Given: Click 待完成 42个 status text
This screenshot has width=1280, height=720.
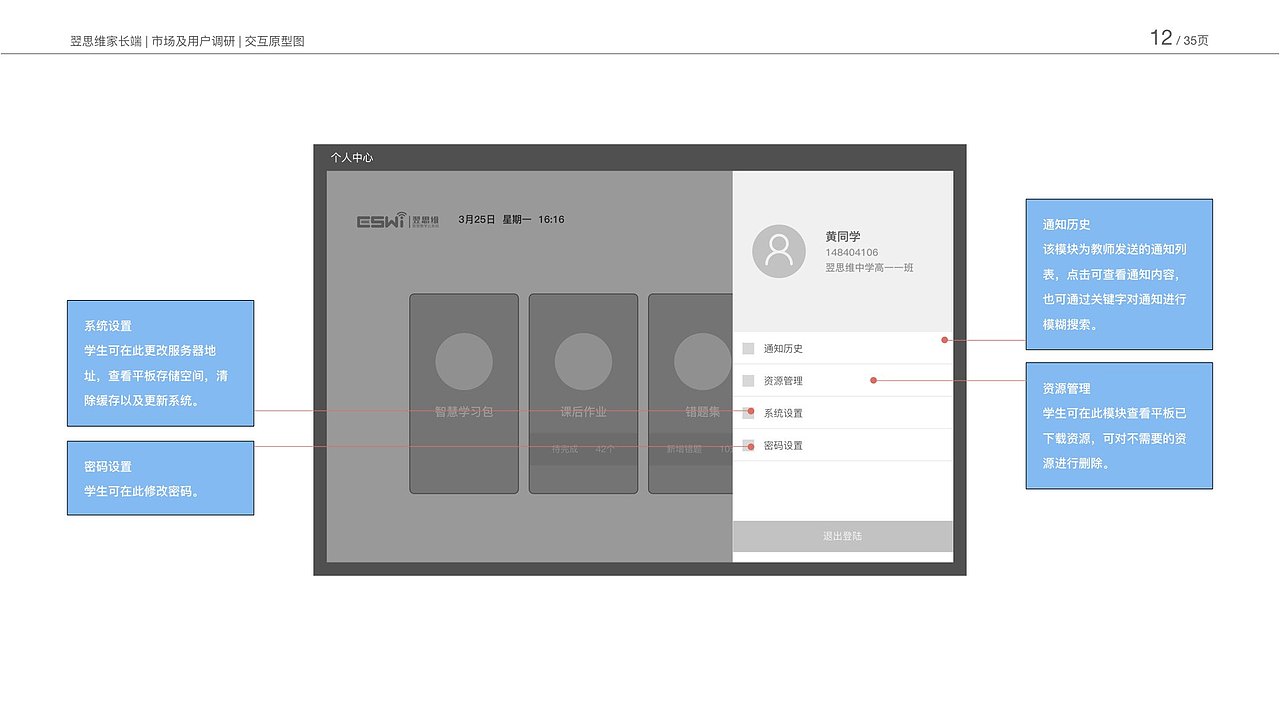Looking at the screenshot, I should tap(583, 449).
